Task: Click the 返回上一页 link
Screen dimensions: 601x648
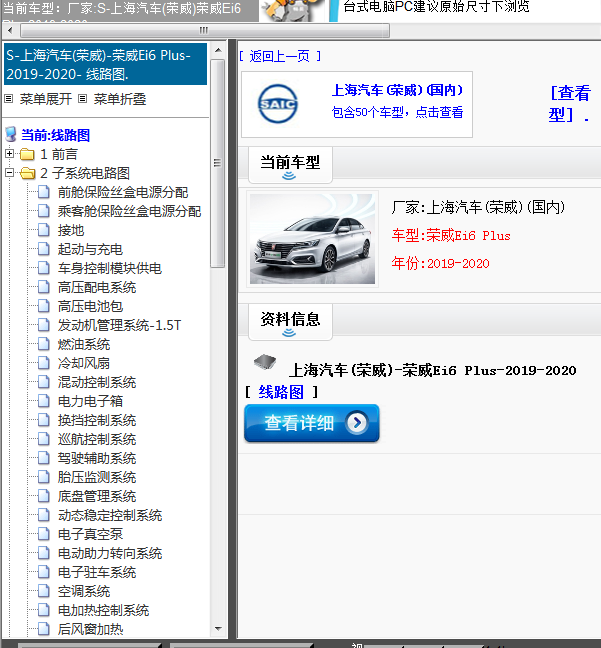Action: point(280,56)
